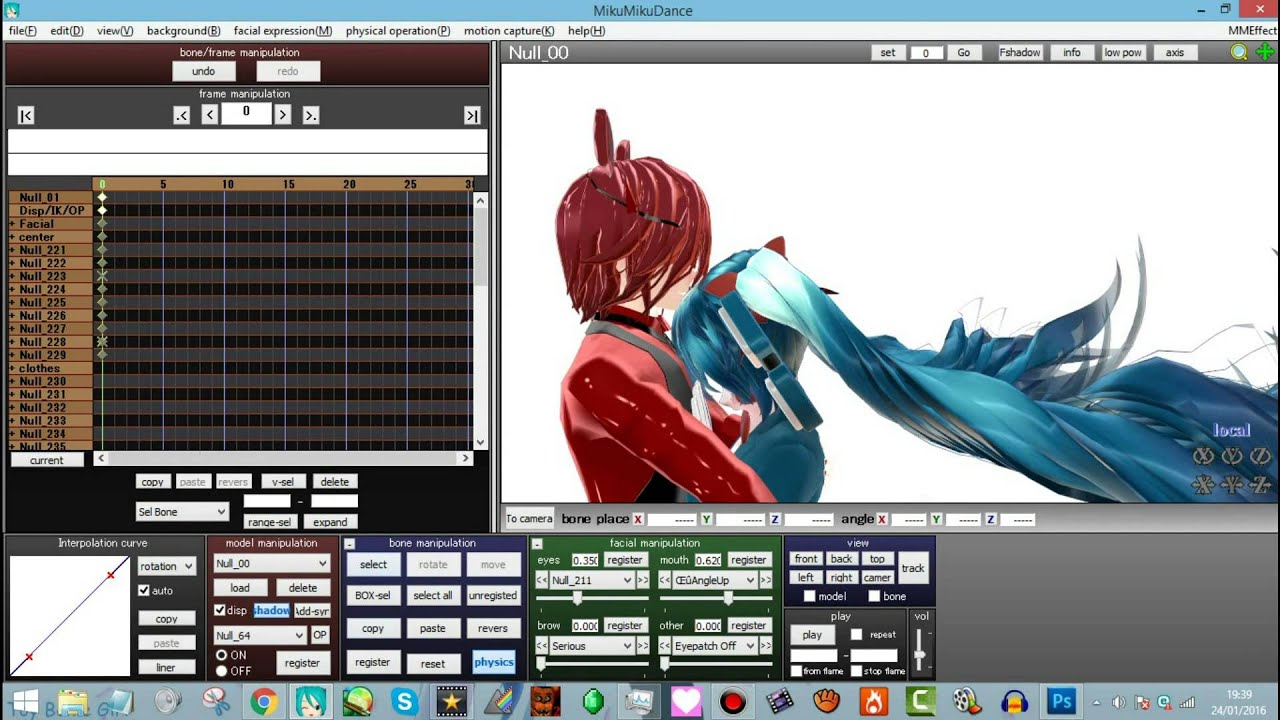Viewport: 1280px width, 720px height.
Task: Open the Eyepatch Off dropdown
Action: pyautogui.click(x=714, y=646)
